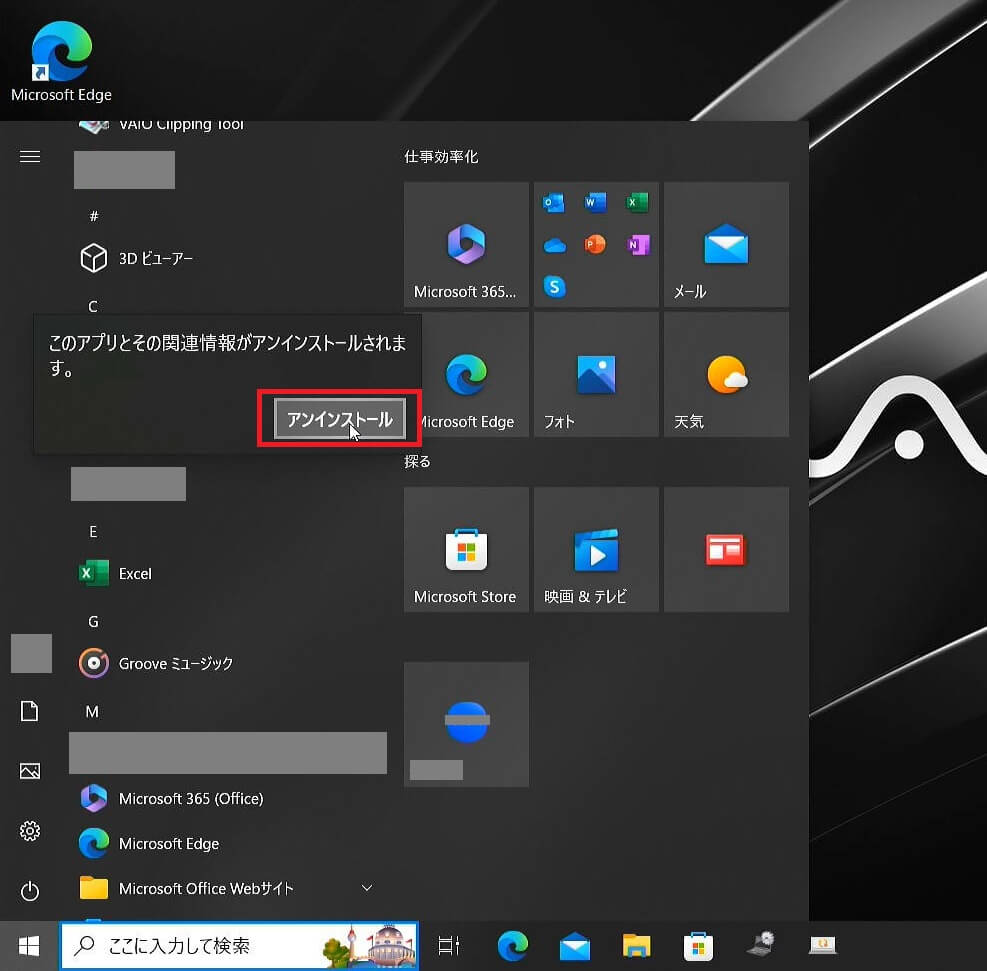The image size is (987, 971).
Task: Focus the ここに入力して検索 search box
Action: coord(239,945)
